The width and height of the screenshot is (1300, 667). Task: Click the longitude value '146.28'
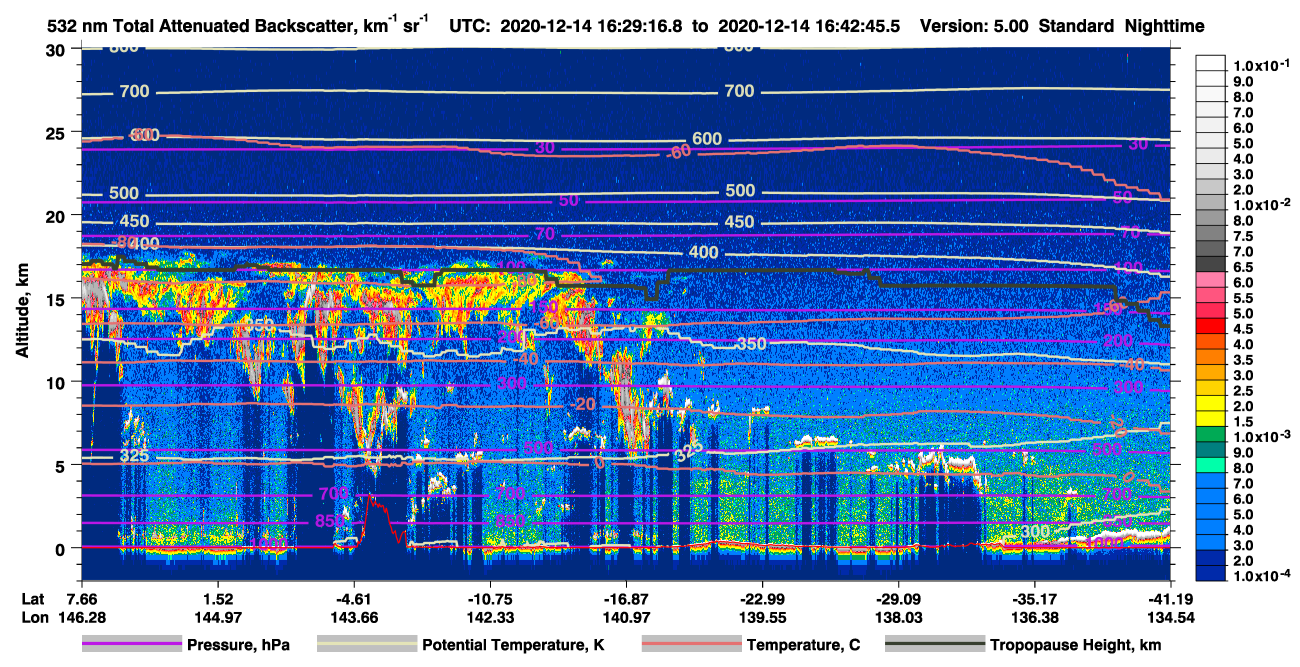80,616
